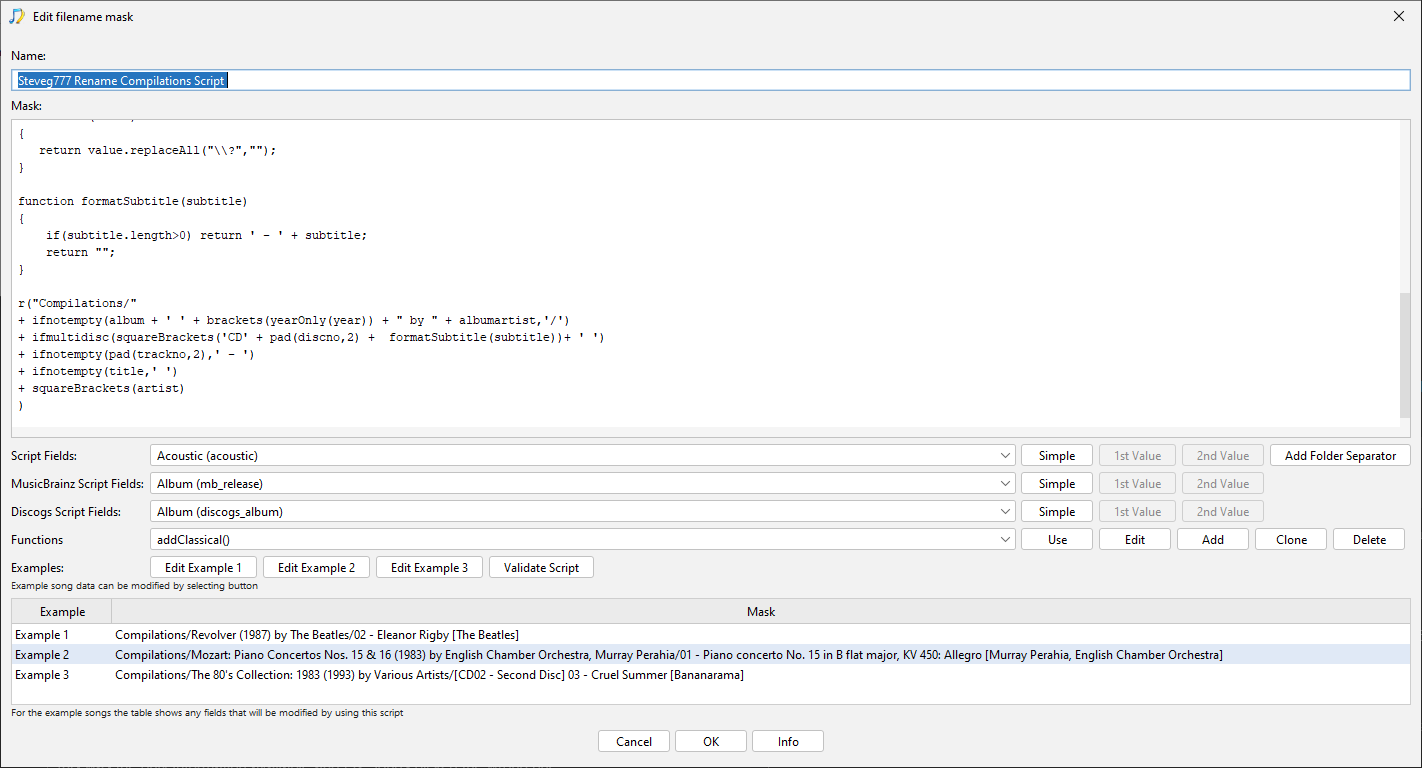Viewport: 1422px width, 768px height.
Task: Click the app icon in the title bar
Action: [17, 16]
